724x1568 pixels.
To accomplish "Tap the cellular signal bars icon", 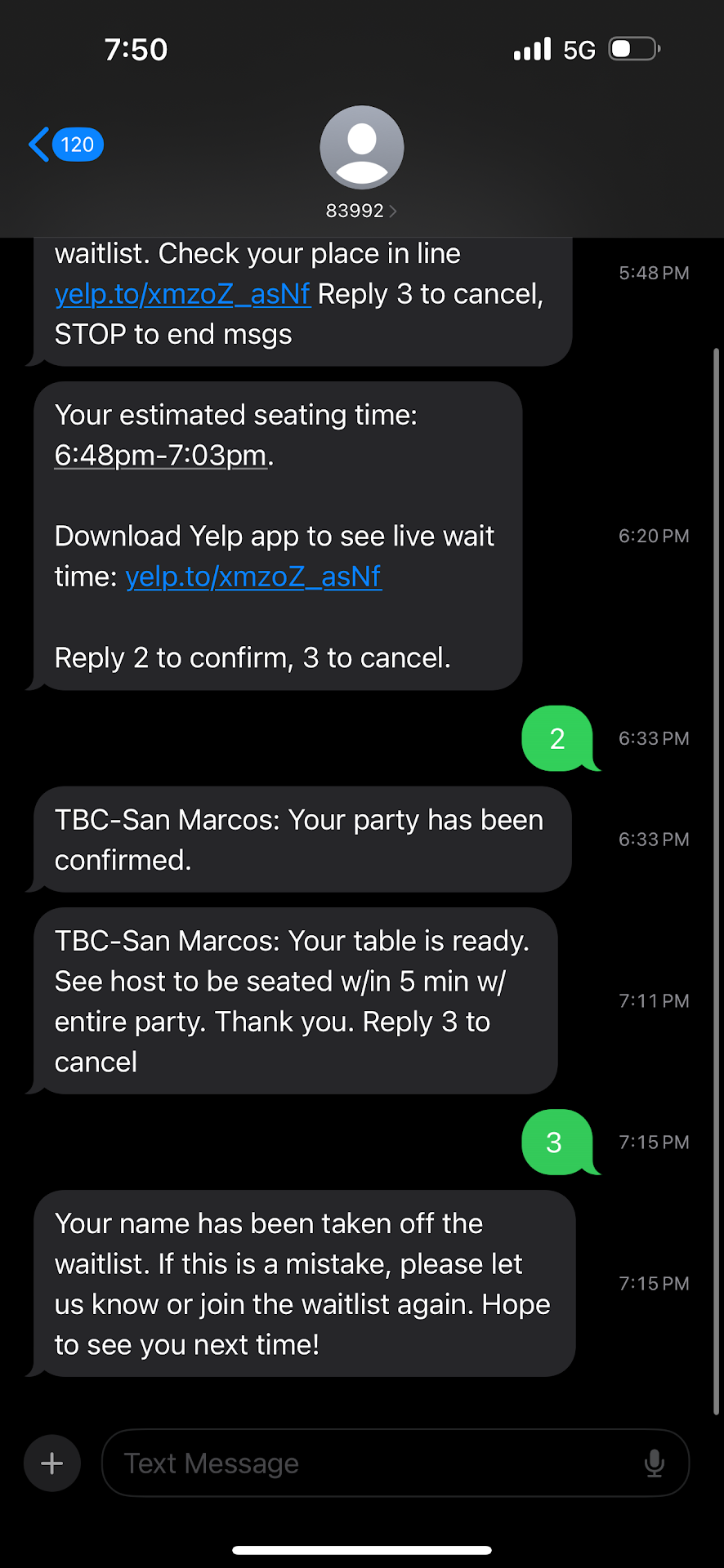I will coord(532,49).
